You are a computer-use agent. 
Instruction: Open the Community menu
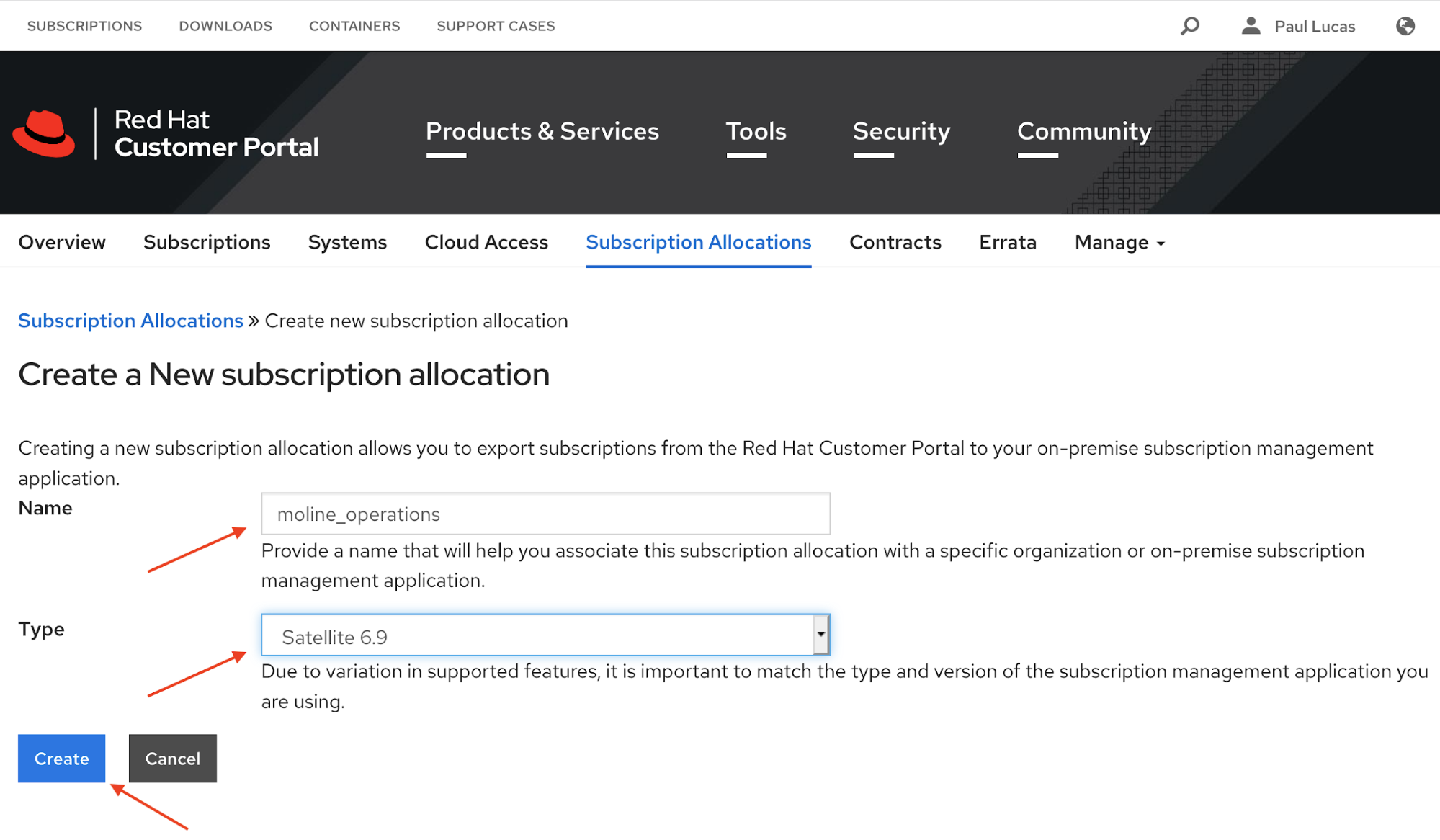pyautogui.click(x=1083, y=132)
